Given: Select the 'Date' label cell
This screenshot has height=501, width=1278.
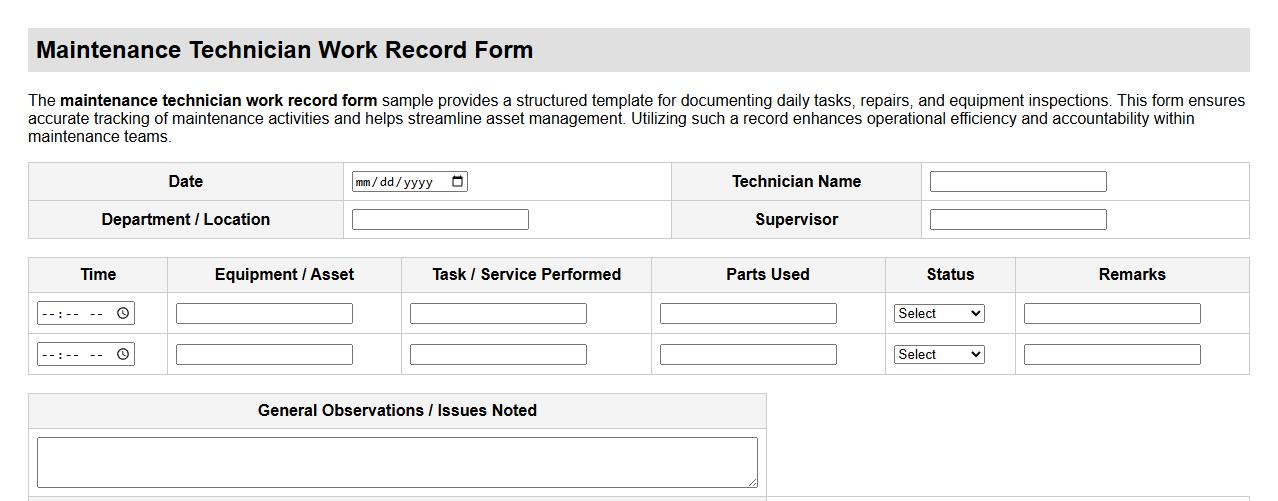Looking at the screenshot, I should (x=186, y=181).
